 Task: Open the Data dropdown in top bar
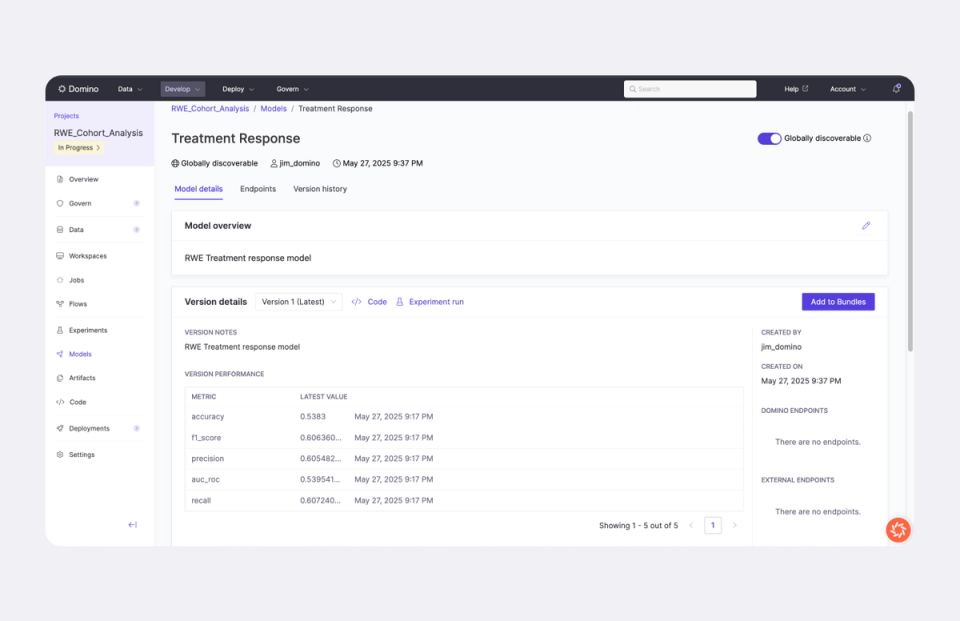pos(130,89)
